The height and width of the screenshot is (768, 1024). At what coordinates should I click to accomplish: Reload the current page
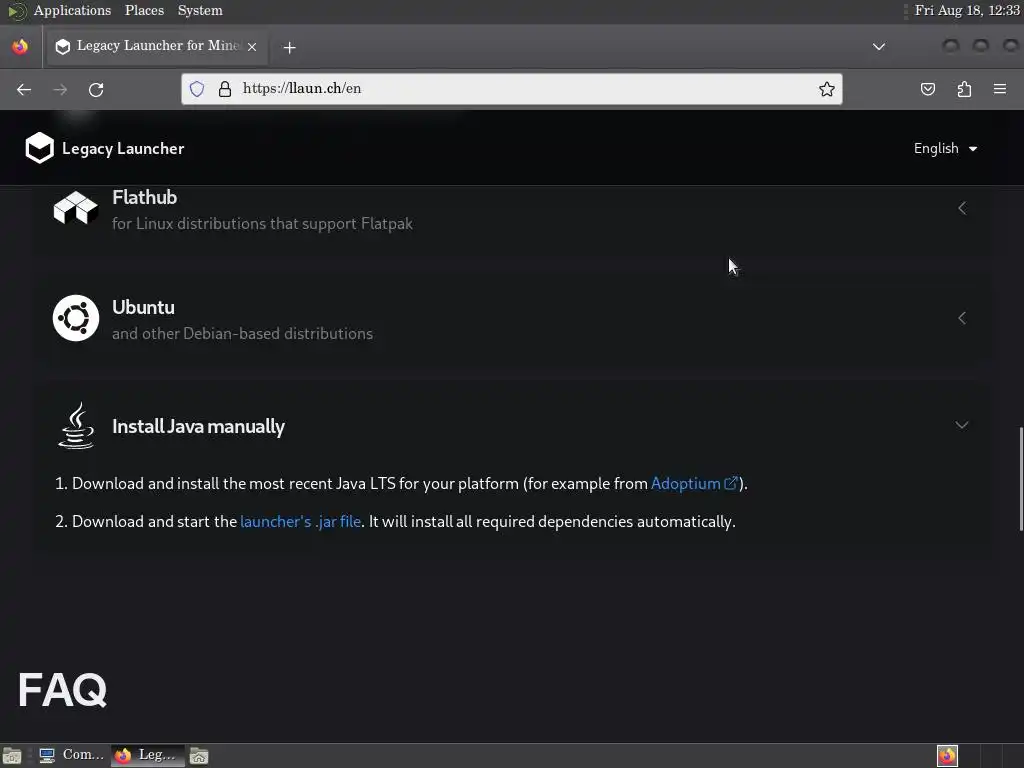[x=96, y=89]
